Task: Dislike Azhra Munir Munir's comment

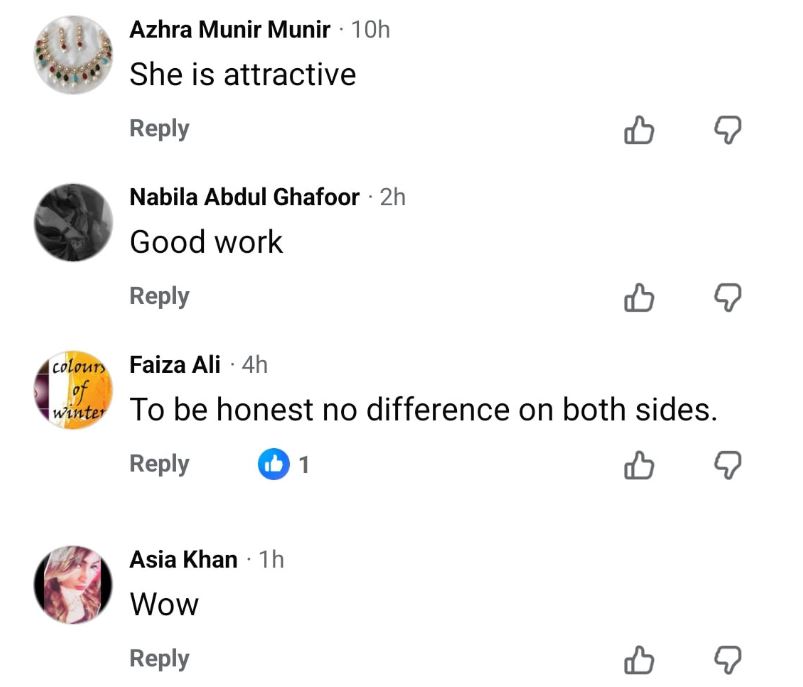Action: pos(730,130)
